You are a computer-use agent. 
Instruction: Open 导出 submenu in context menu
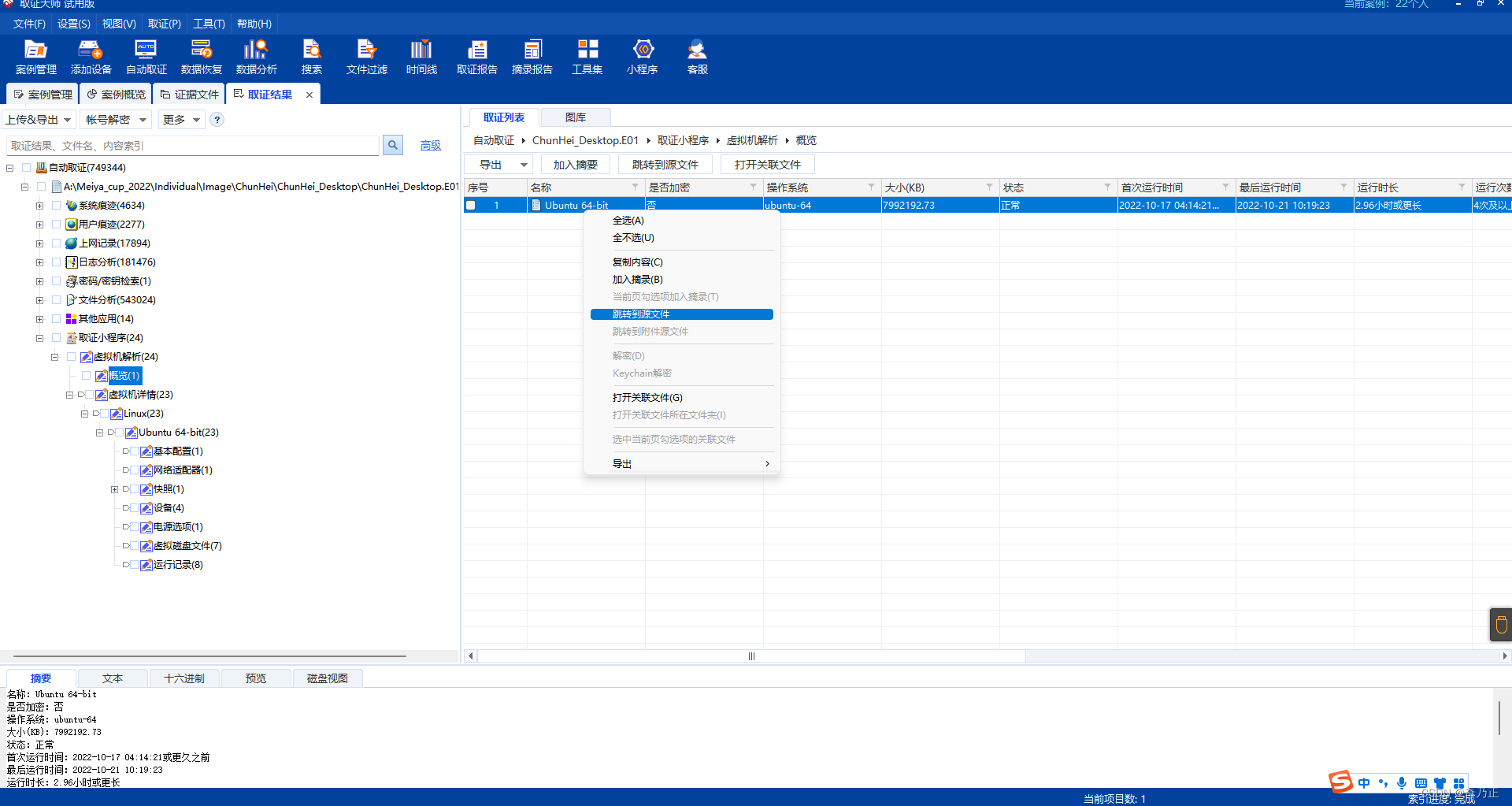[x=682, y=464]
